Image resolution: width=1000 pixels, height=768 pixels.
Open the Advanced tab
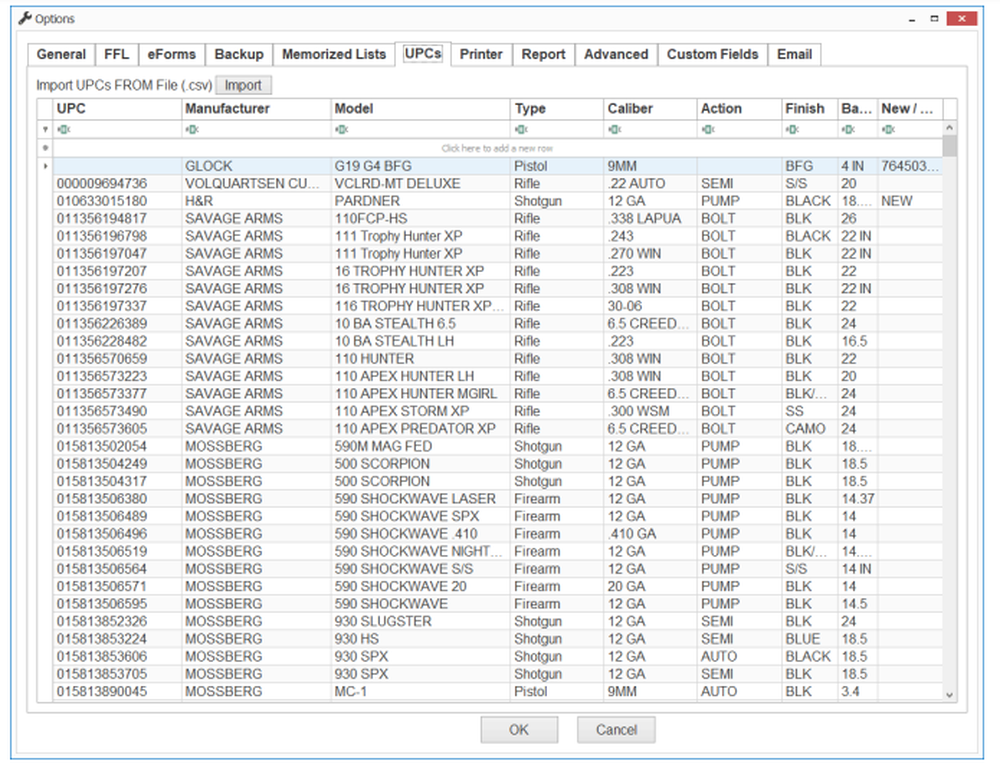coord(616,54)
